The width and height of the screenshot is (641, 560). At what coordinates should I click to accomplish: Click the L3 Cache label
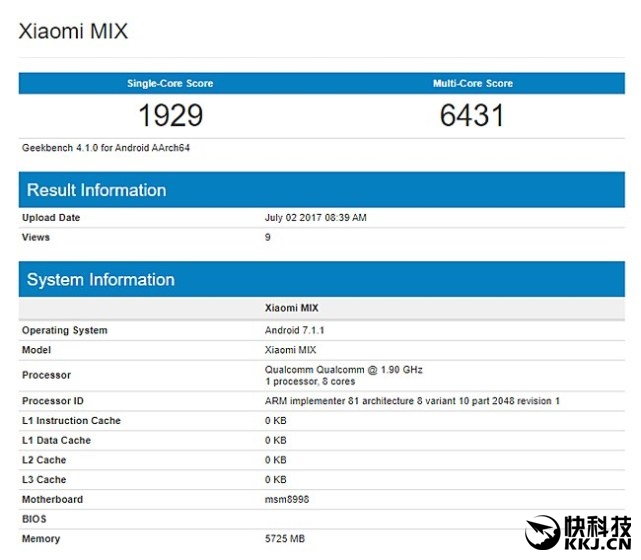point(44,479)
